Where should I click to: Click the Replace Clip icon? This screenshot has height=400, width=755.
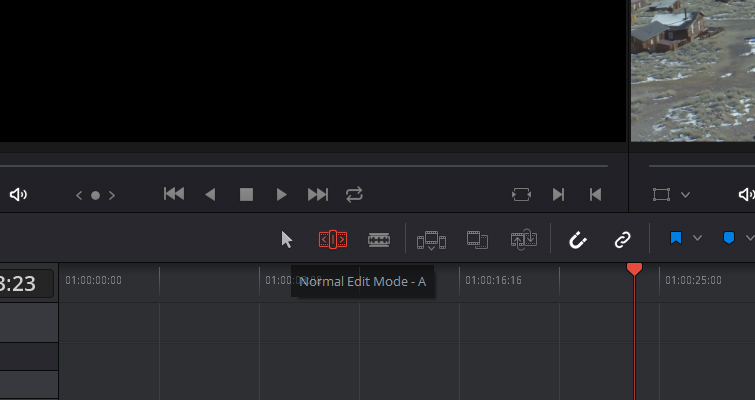[523, 239]
